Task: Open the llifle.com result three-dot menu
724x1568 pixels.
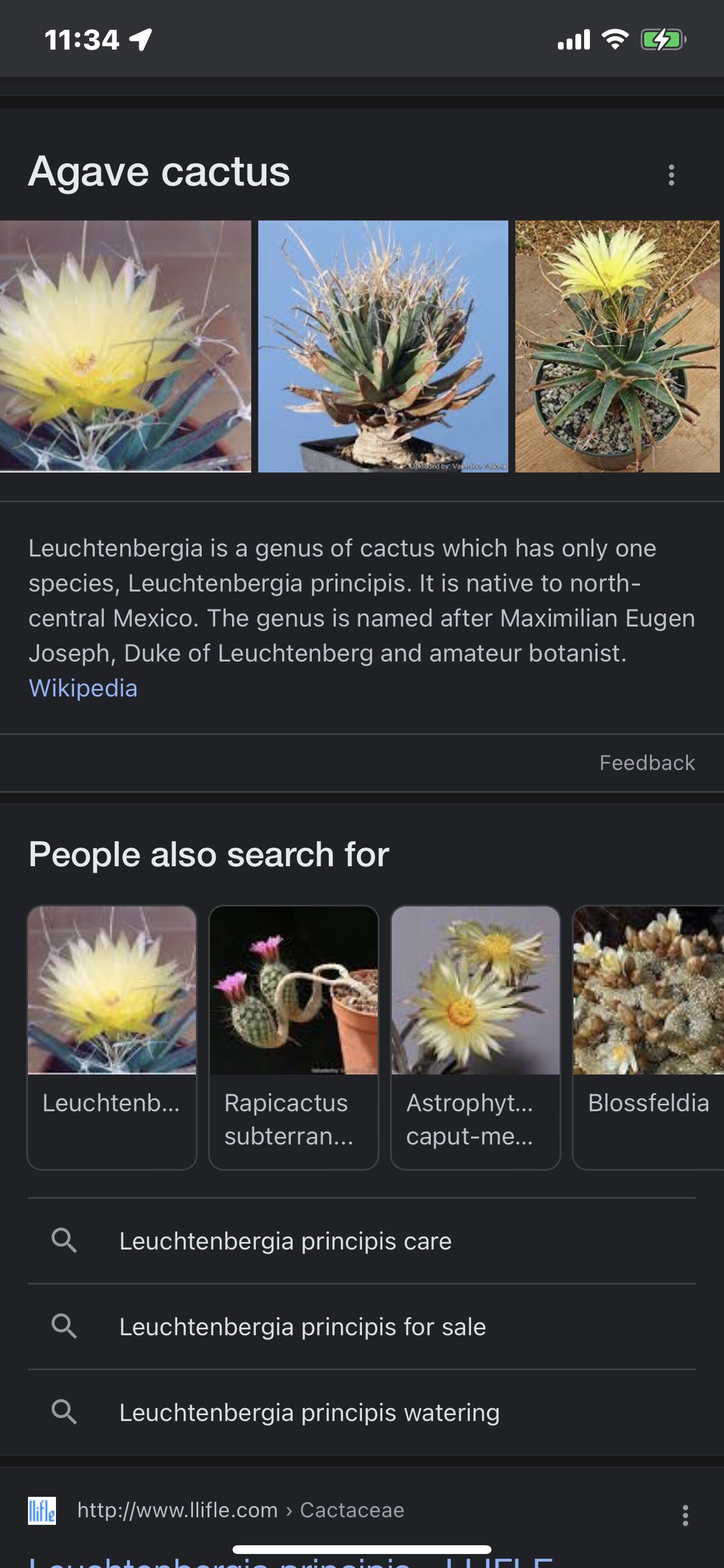Action: (x=685, y=1515)
